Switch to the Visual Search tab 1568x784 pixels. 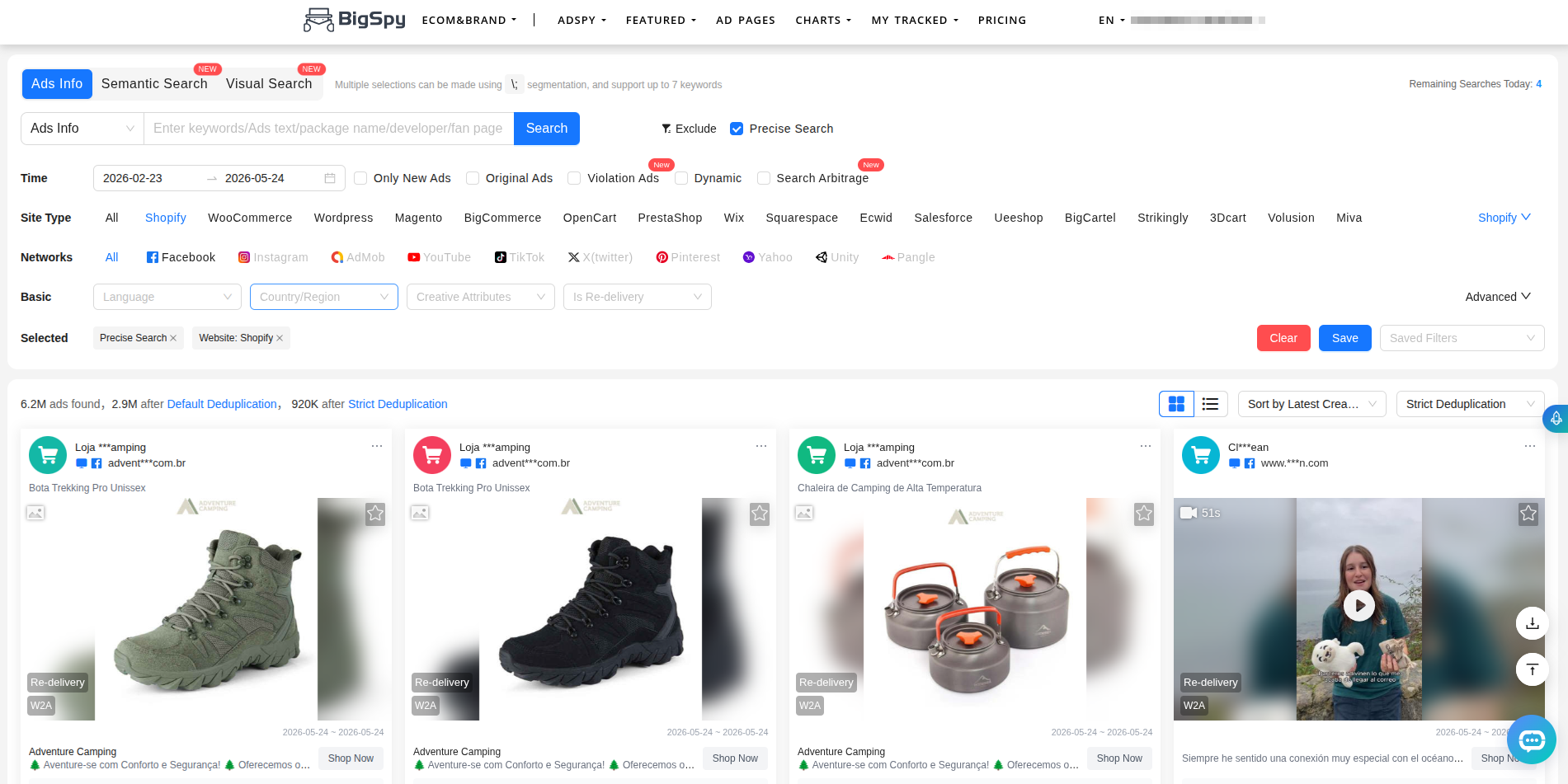pos(269,84)
